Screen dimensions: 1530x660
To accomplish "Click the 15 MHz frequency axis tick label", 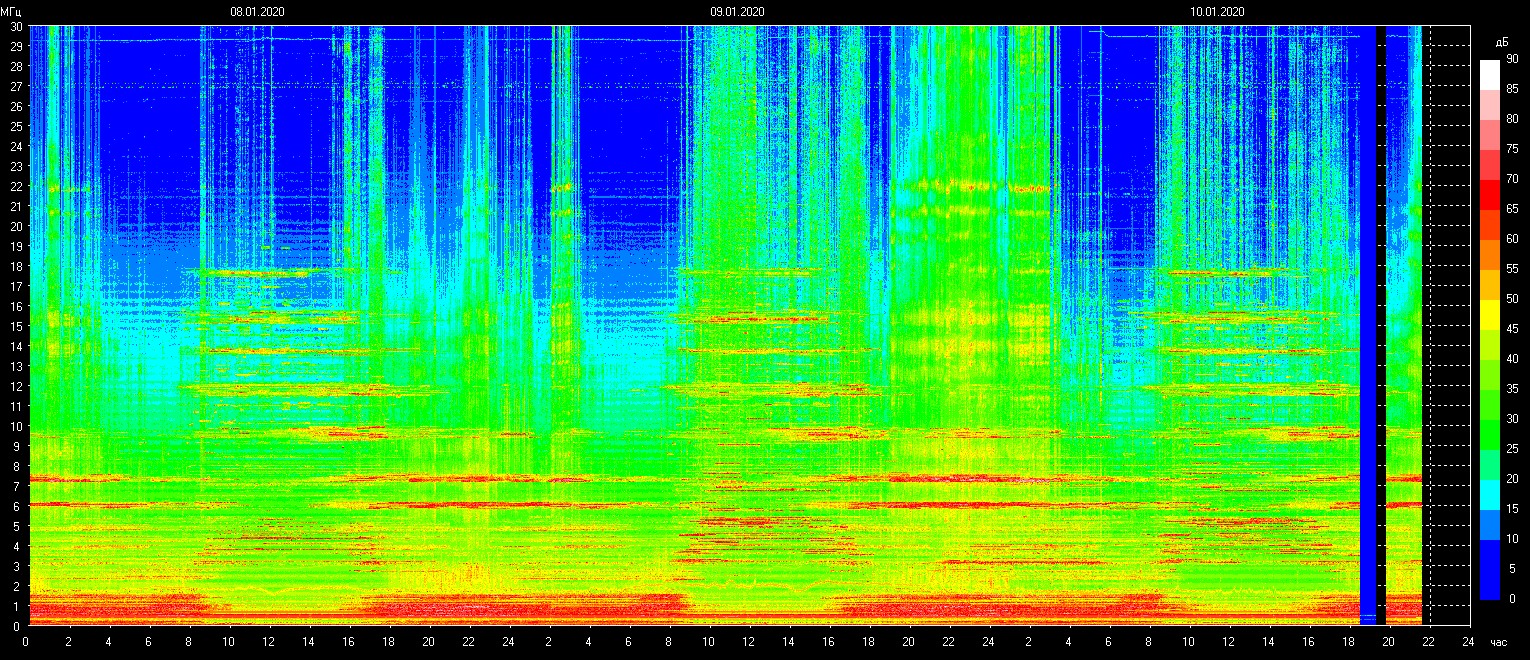I will tap(16, 326).
